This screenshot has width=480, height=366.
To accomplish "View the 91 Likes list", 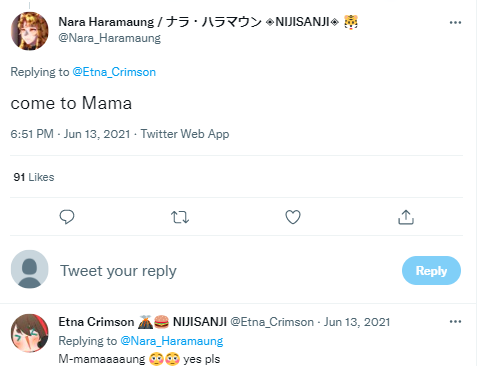I will coord(34,177).
